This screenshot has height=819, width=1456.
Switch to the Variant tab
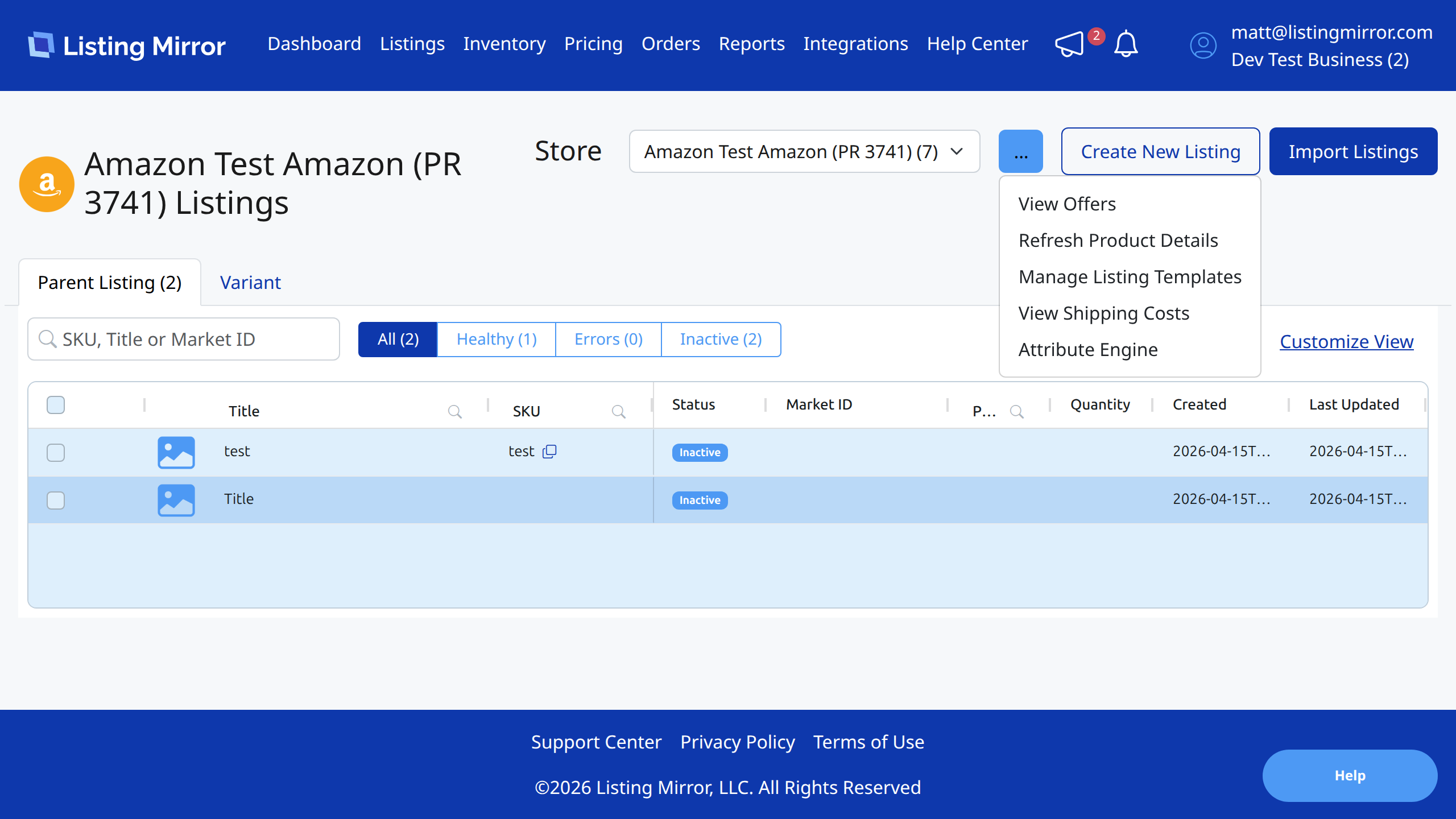250,283
